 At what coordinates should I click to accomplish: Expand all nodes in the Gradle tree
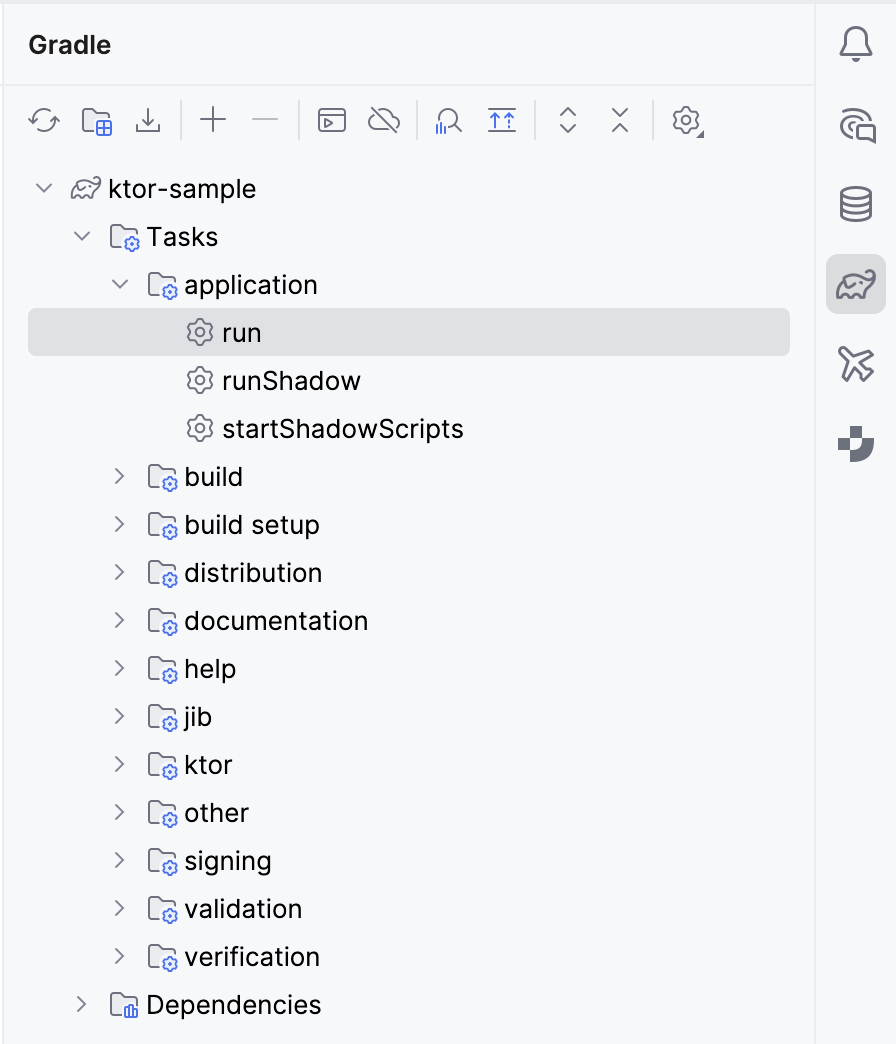(x=567, y=120)
